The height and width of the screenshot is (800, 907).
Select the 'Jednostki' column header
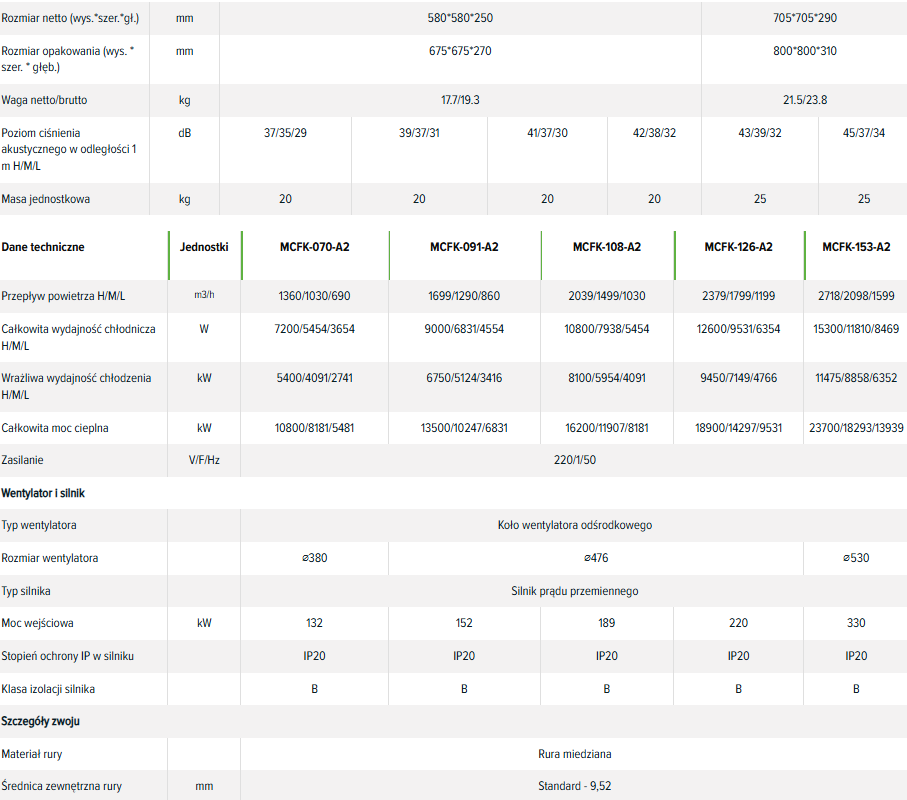(204, 247)
